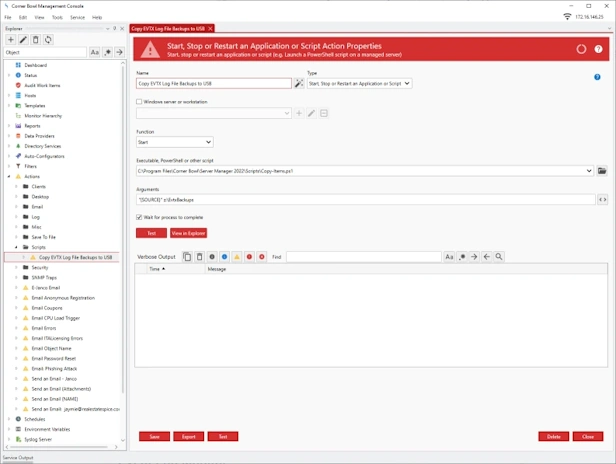Click the yellow warning filter icon in Verbose Output

pyautogui.click(x=237, y=257)
